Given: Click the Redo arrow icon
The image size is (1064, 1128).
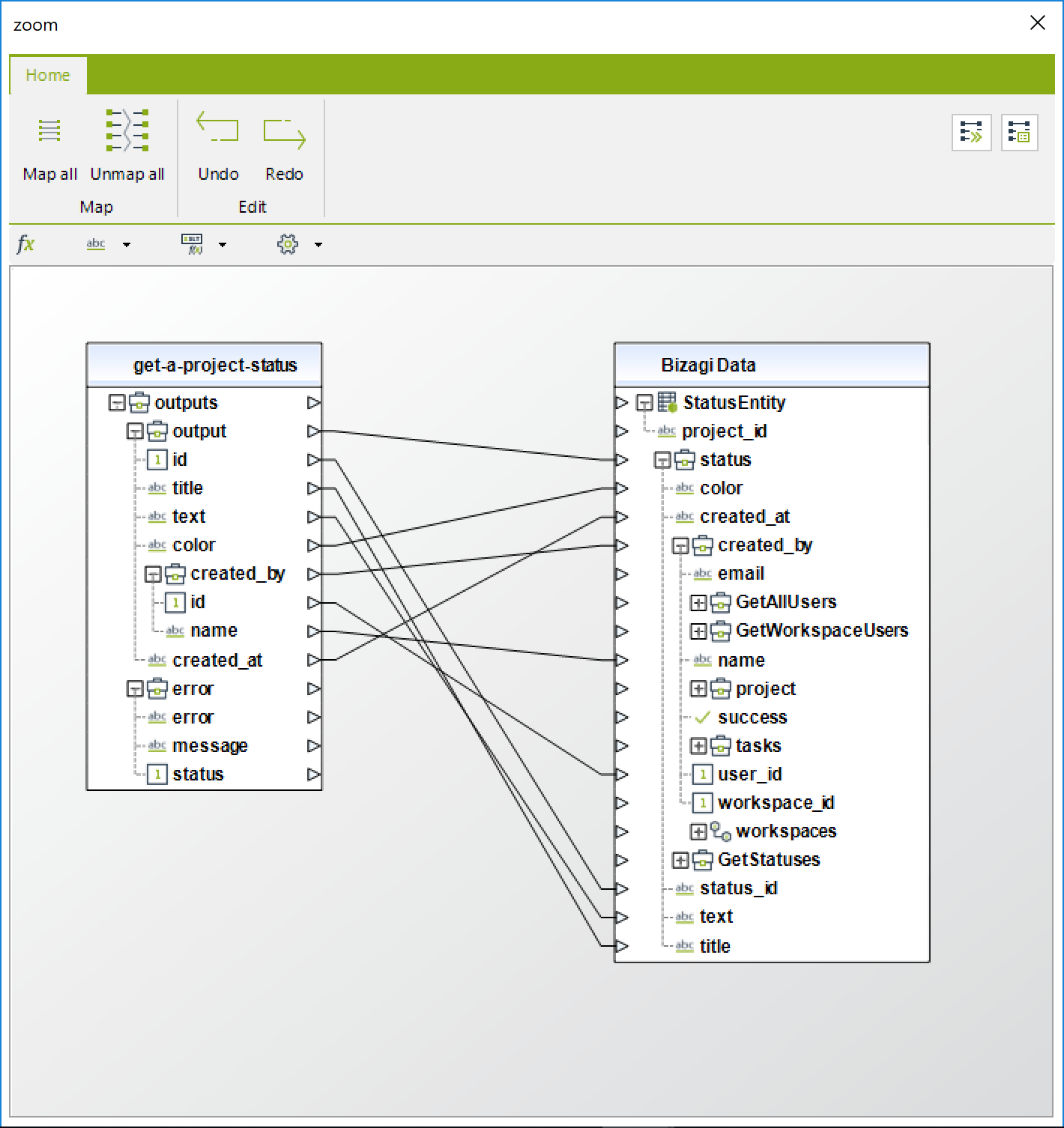Looking at the screenshot, I should (x=284, y=133).
